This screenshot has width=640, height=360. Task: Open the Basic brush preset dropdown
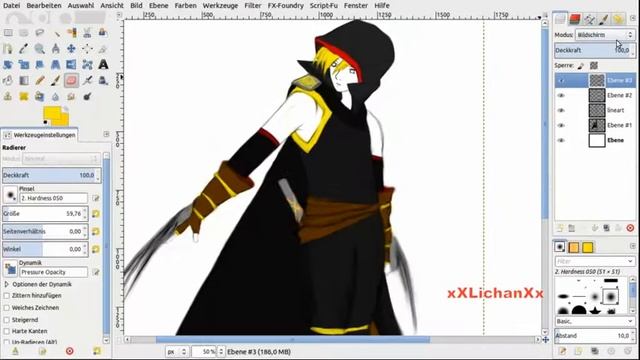click(x=594, y=321)
